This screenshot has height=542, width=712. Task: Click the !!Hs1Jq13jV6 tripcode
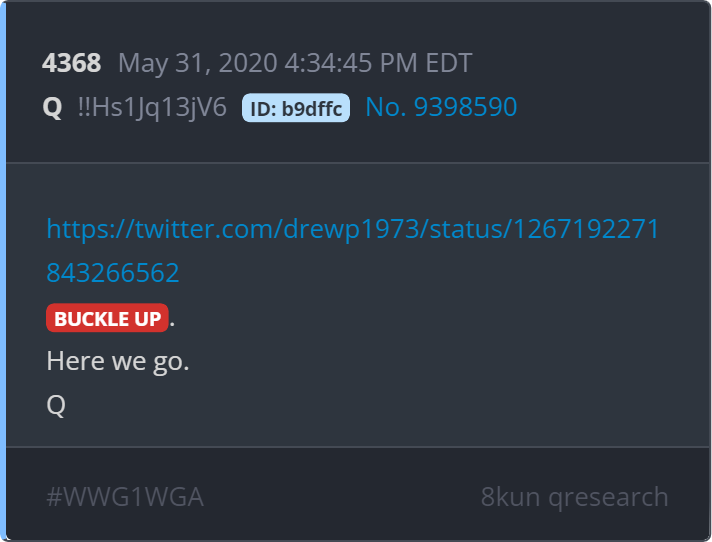(x=152, y=108)
